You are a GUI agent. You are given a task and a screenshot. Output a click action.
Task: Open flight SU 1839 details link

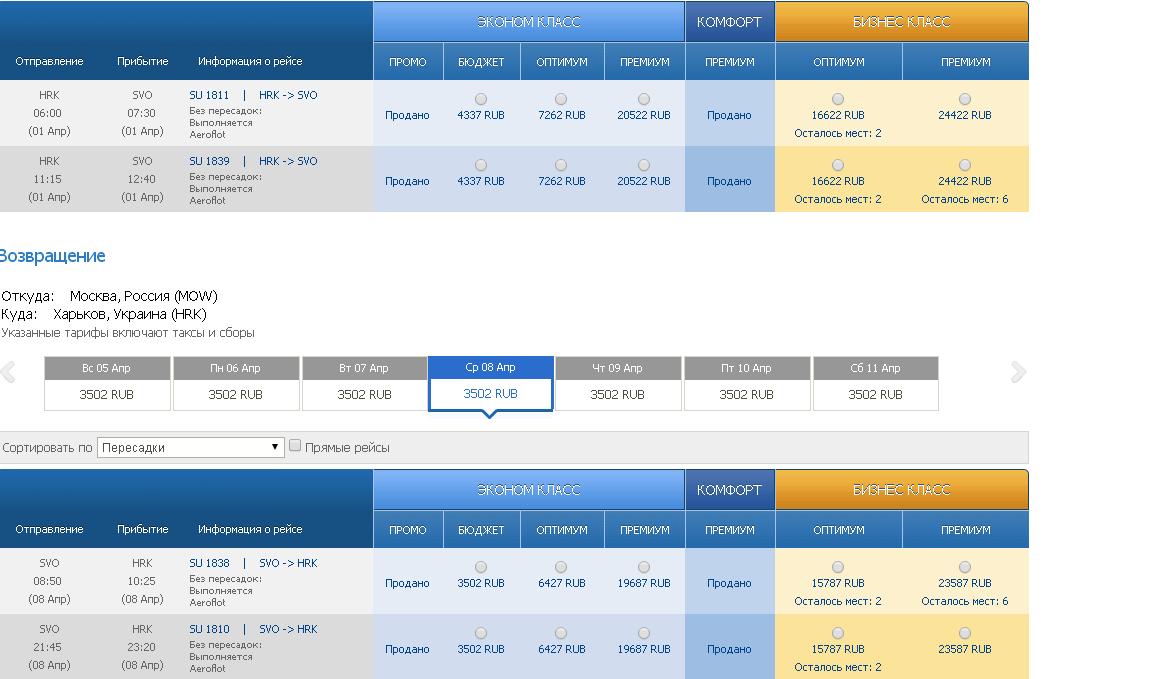pos(209,161)
